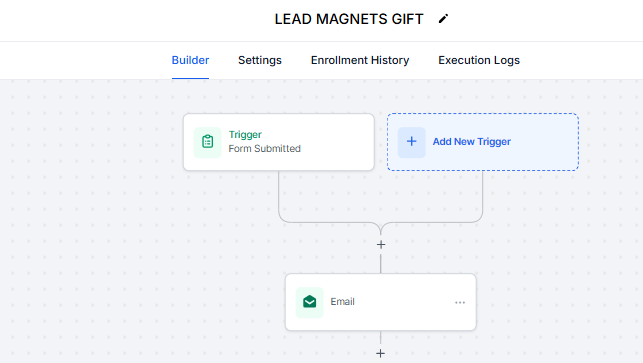Viewport: 643px width, 363px height.
Task: Open the Form Submitted trigger card
Action: pyautogui.click(x=279, y=142)
